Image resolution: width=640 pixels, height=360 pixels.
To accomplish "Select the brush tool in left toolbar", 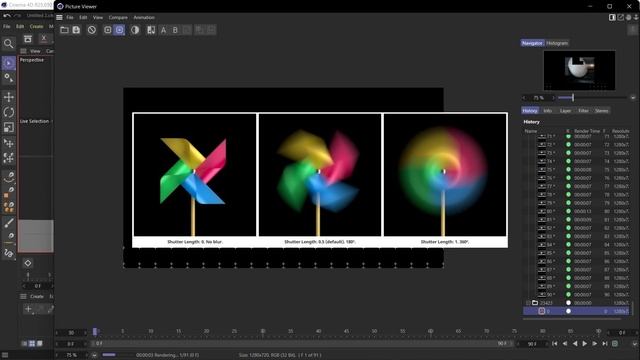I will coord(9,223).
